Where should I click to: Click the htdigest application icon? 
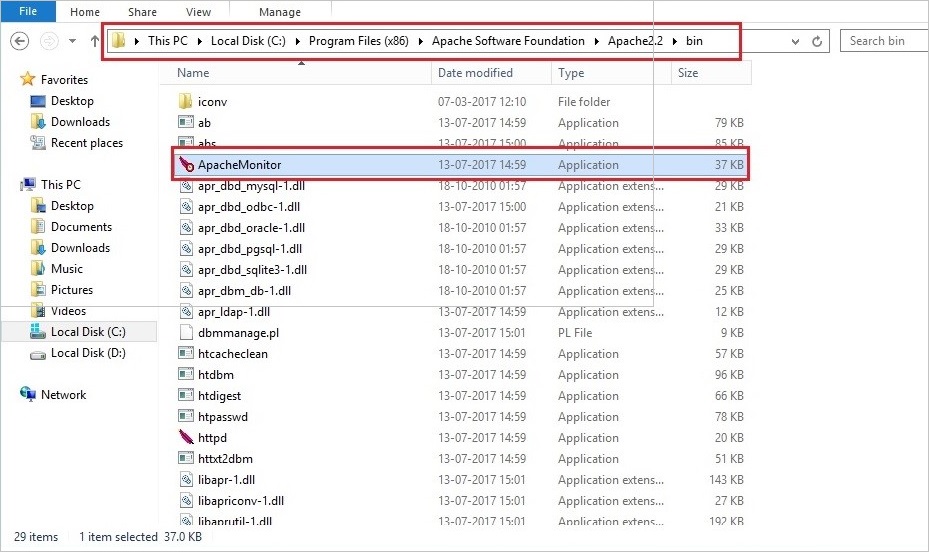(x=185, y=395)
